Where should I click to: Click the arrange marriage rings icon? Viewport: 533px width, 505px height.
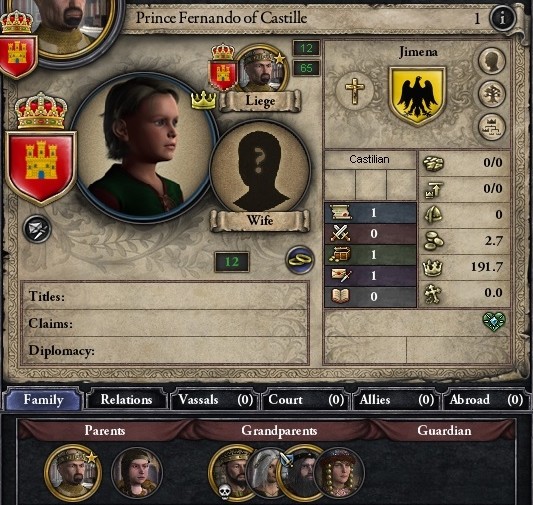coord(300,260)
